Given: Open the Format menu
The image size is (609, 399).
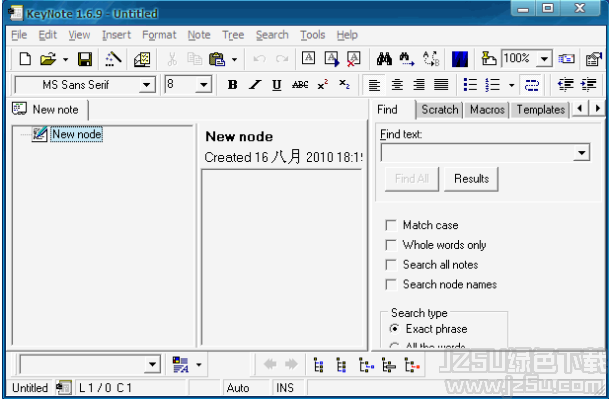Looking at the screenshot, I should click(159, 35).
